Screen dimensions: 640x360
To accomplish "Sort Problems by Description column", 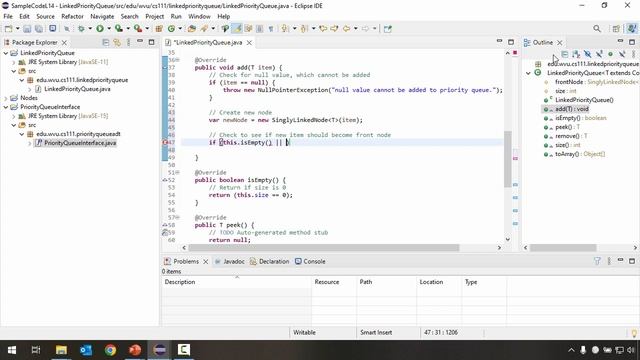I will (x=236, y=282).
